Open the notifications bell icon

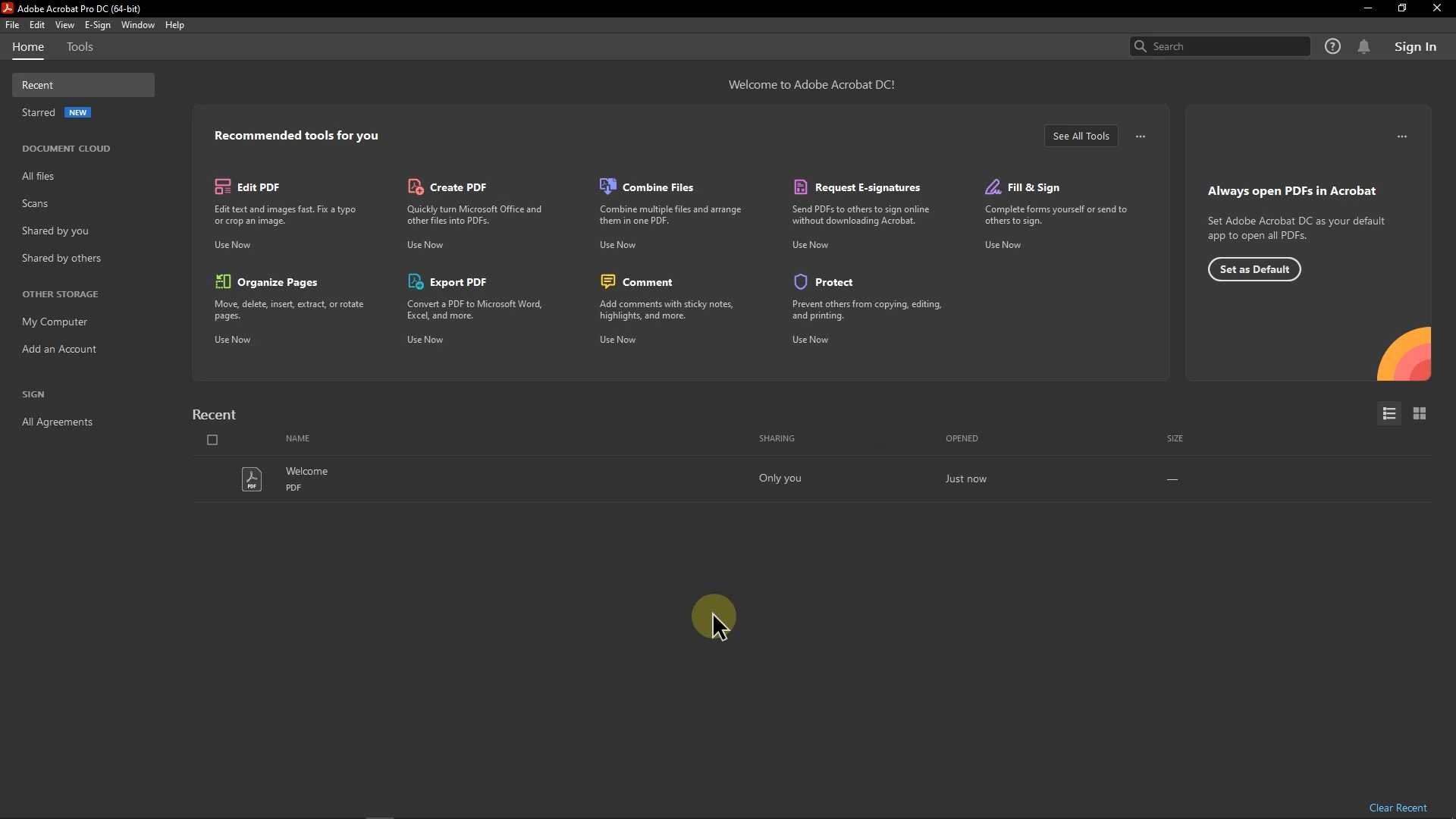[1363, 47]
